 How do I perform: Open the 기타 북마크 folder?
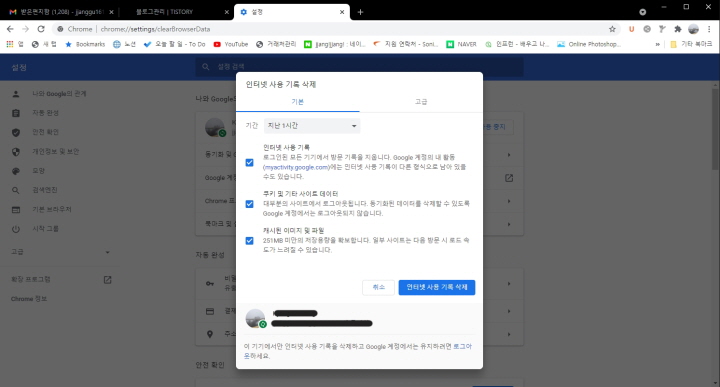pyautogui.click(x=691, y=44)
